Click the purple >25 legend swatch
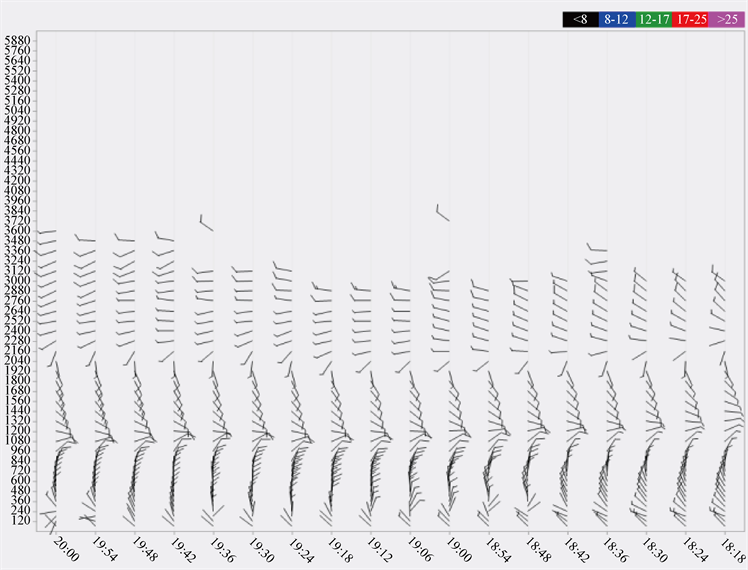This screenshot has width=748, height=570. click(725, 19)
